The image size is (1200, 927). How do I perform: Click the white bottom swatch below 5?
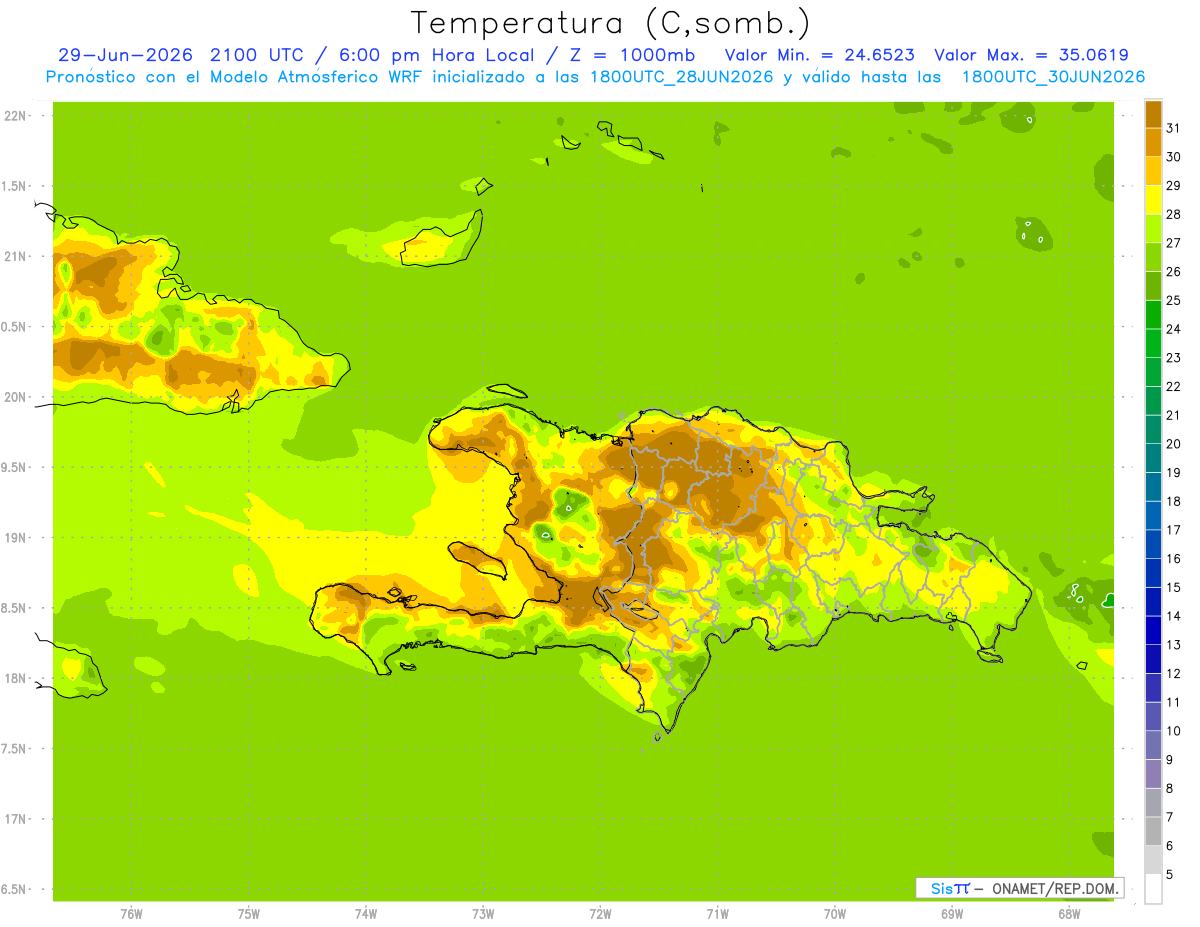[x=1153, y=889]
